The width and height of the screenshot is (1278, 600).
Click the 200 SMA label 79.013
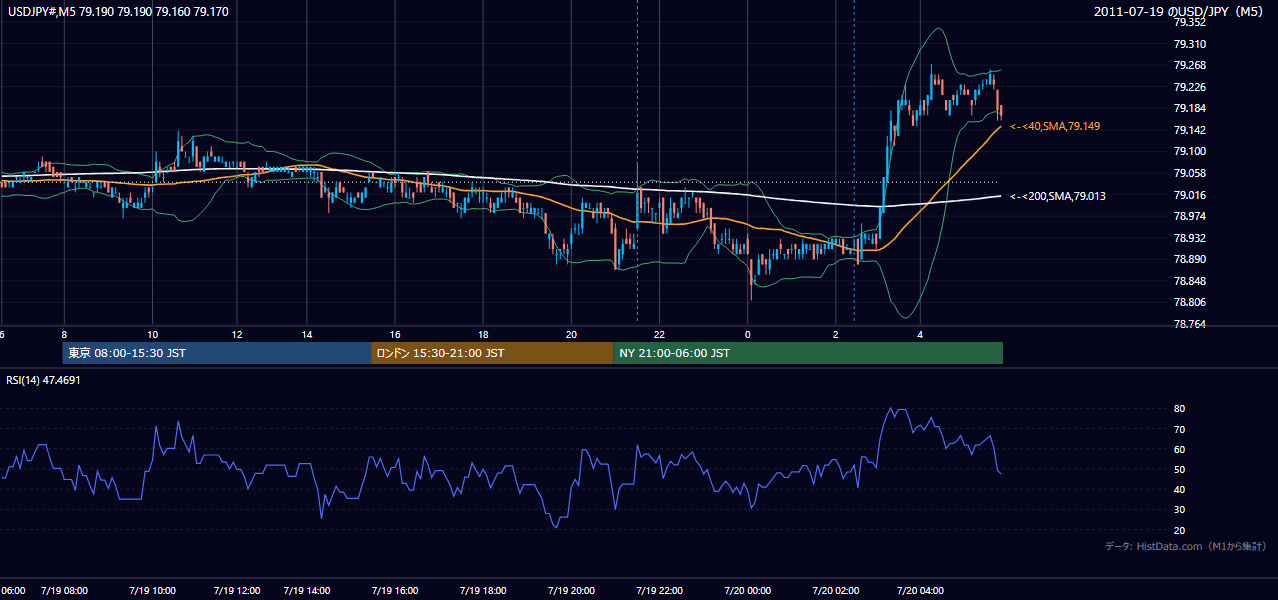coord(1058,196)
